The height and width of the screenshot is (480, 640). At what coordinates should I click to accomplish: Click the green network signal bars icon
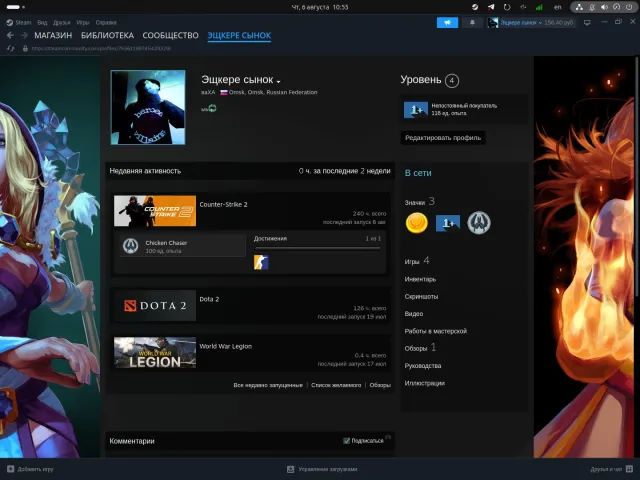[539, 7]
